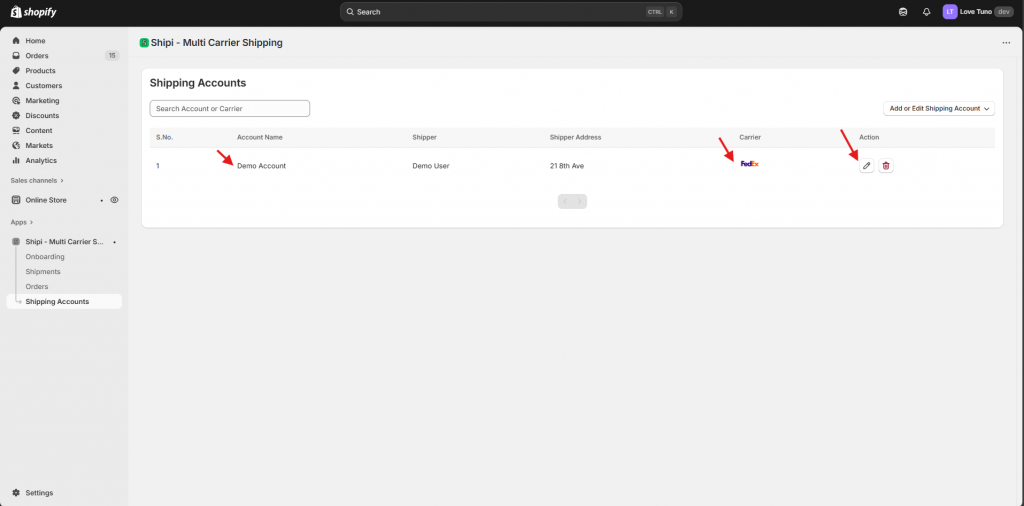Click the pencil edit icon for Demo Account
The width and height of the screenshot is (1024, 506).
(x=867, y=166)
